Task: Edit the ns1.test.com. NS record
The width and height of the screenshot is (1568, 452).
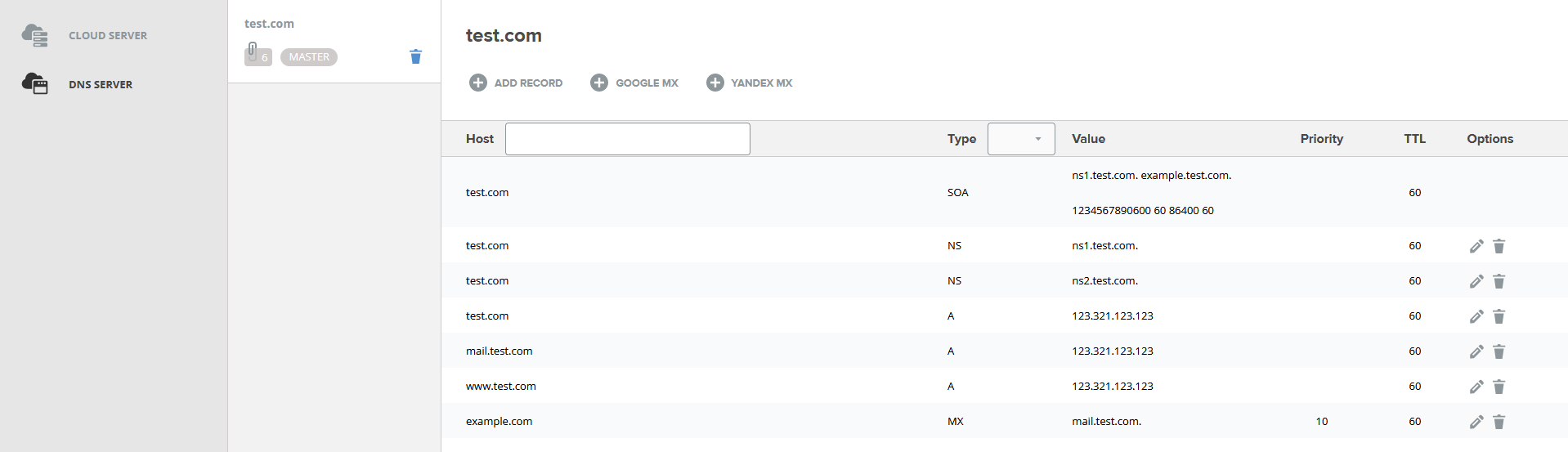Action: pos(1476,246)
